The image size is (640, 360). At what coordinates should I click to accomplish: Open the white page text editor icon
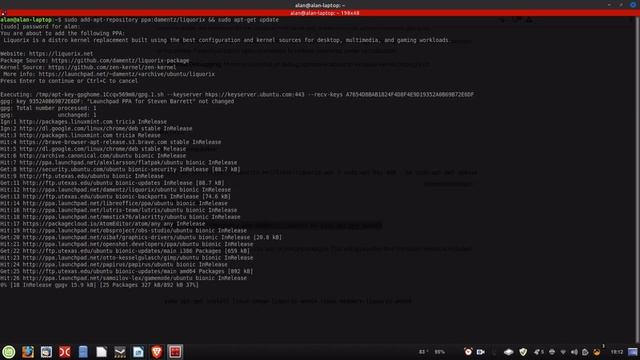tap(101, 352)
